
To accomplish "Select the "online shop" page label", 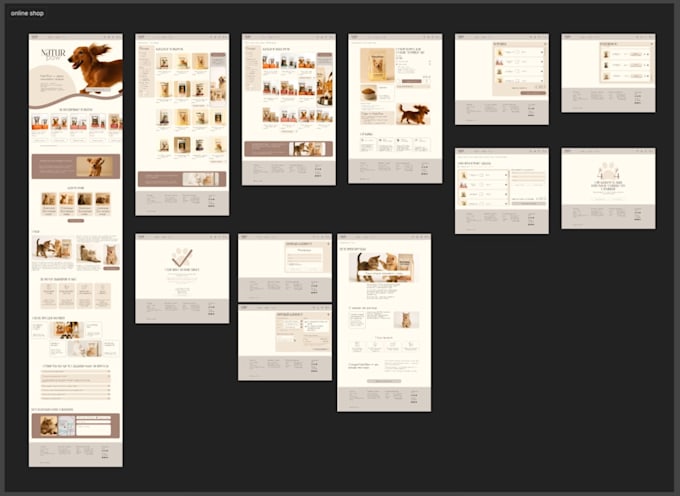I will 27,13.
